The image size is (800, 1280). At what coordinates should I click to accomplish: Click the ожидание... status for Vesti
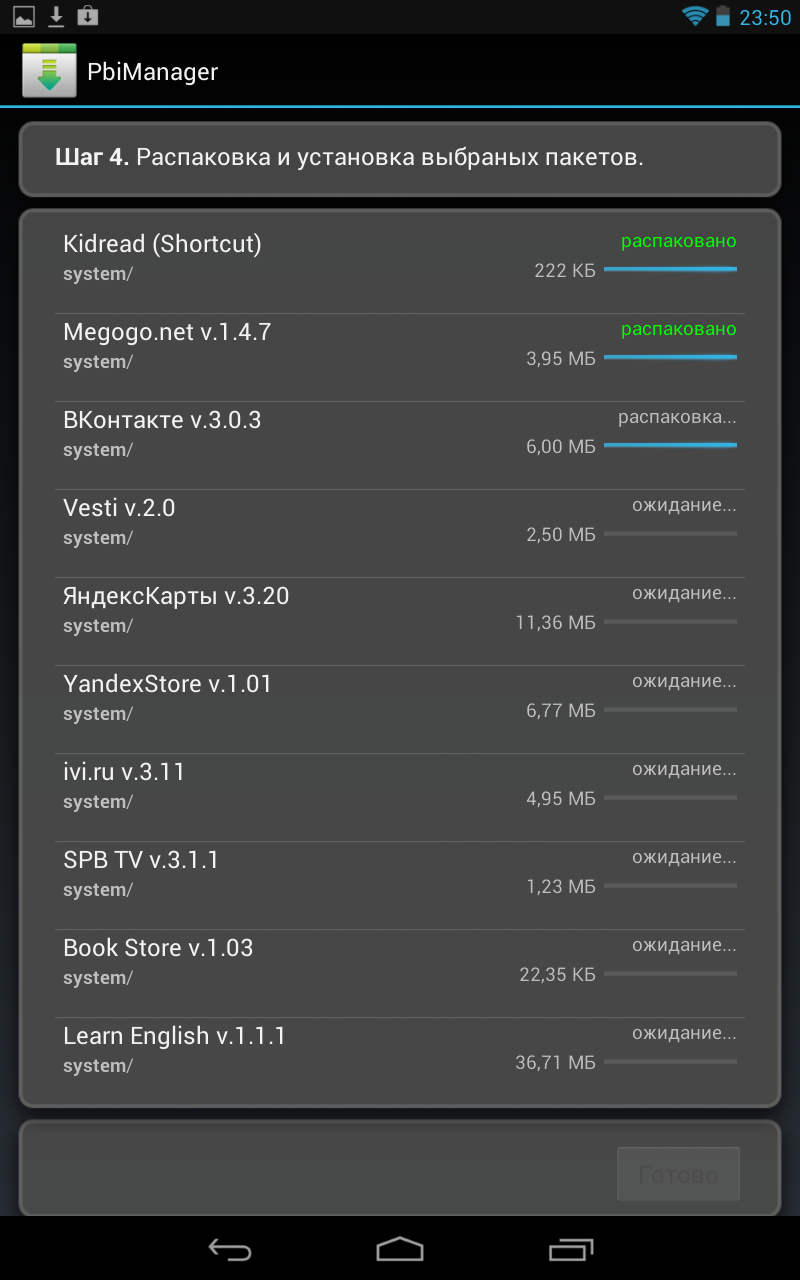(684, 505)
